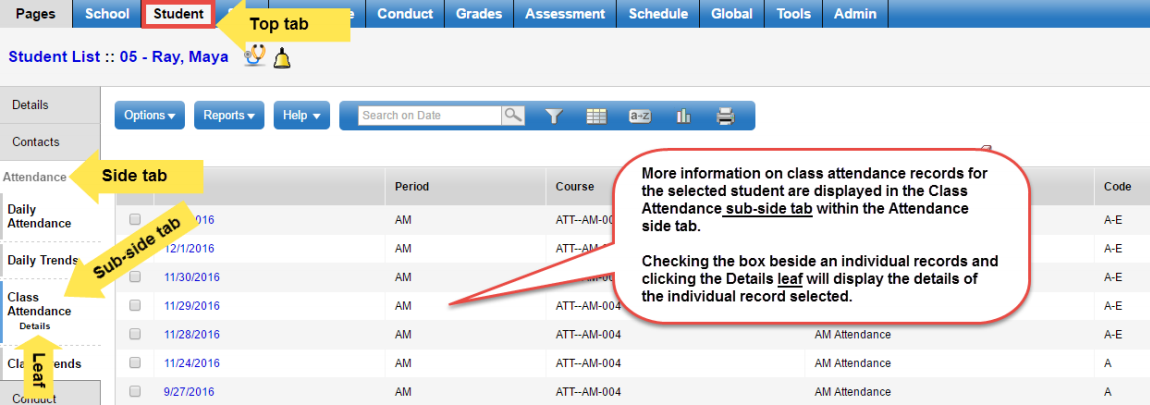Go to the Admin tab
Image resolution: width=1150 pixels, height=405 pixels.
click(x=855, y=14)
